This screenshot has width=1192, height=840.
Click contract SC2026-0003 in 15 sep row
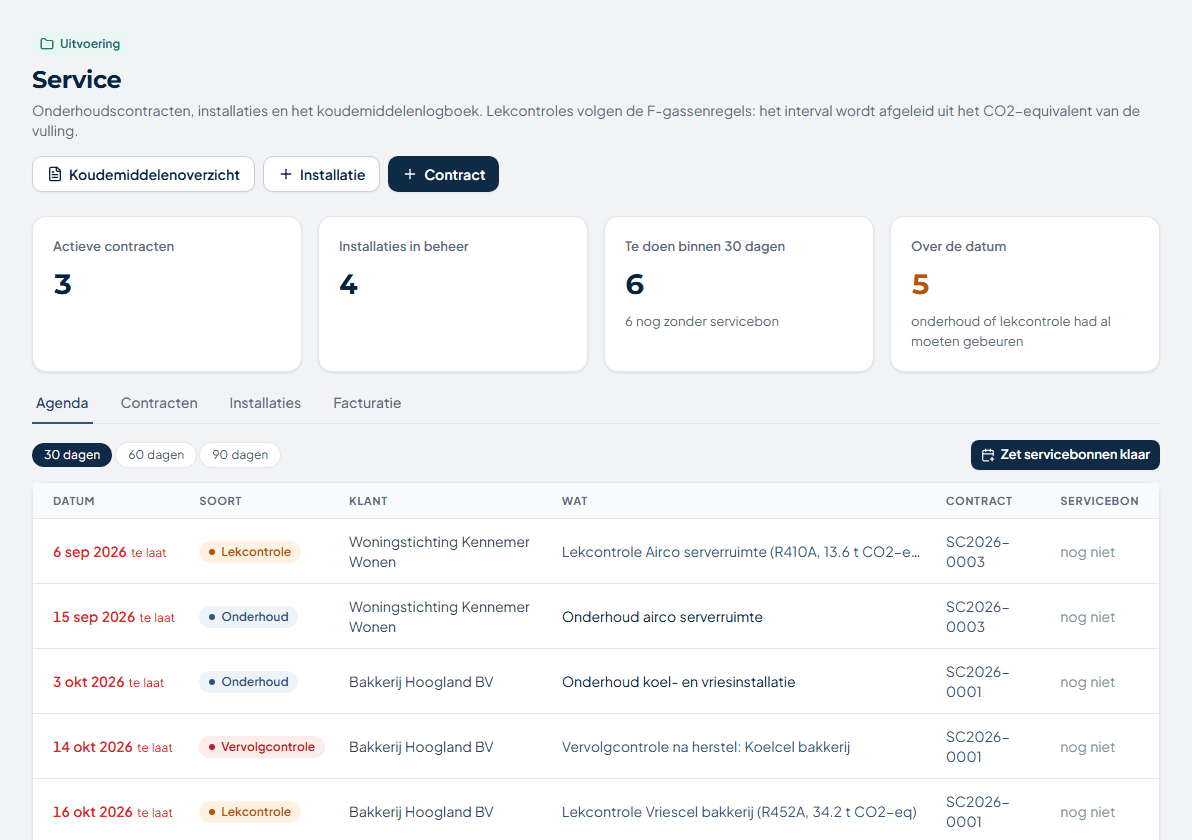pos(978,617)
